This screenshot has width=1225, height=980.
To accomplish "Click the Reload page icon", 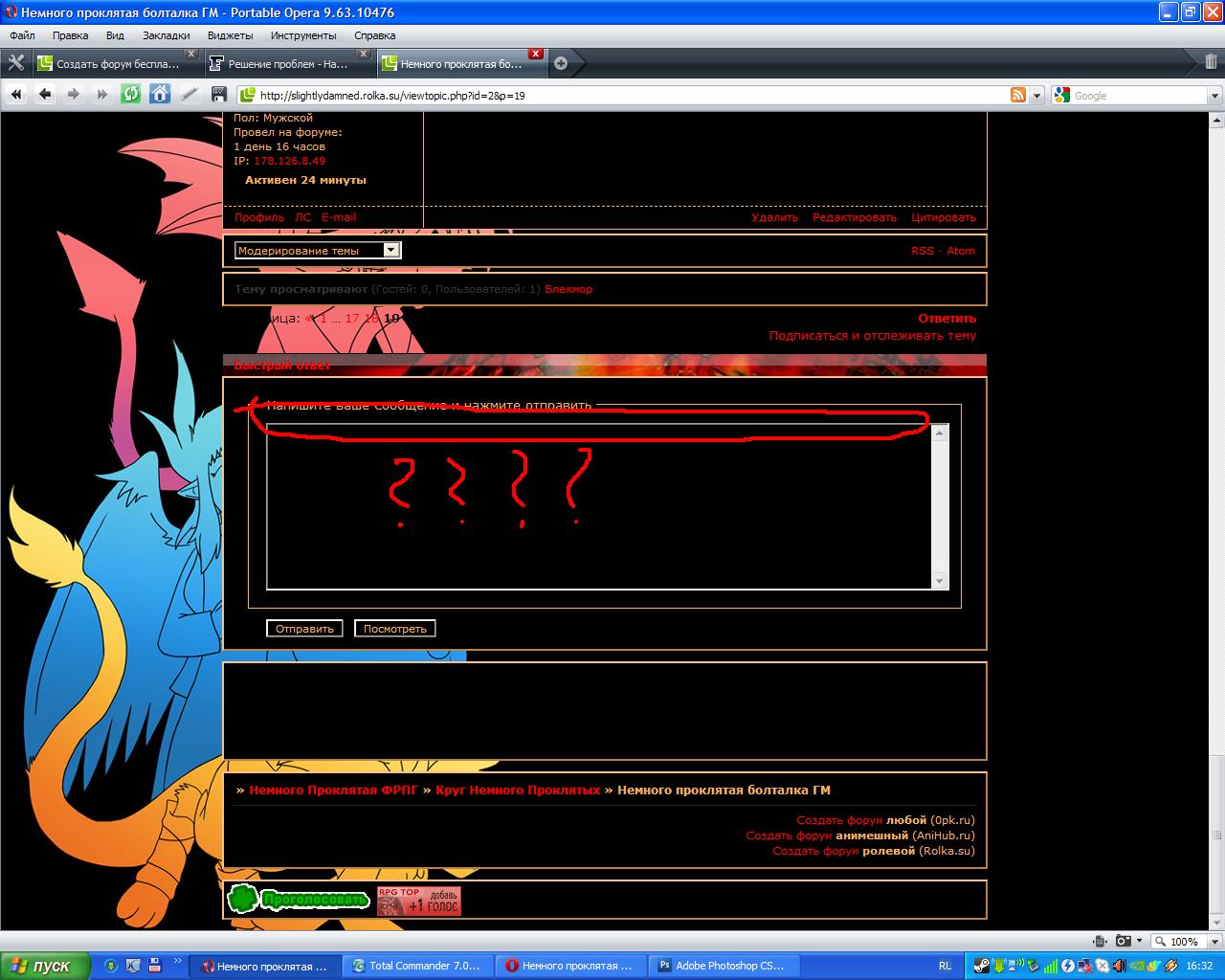I will [131, 94].
